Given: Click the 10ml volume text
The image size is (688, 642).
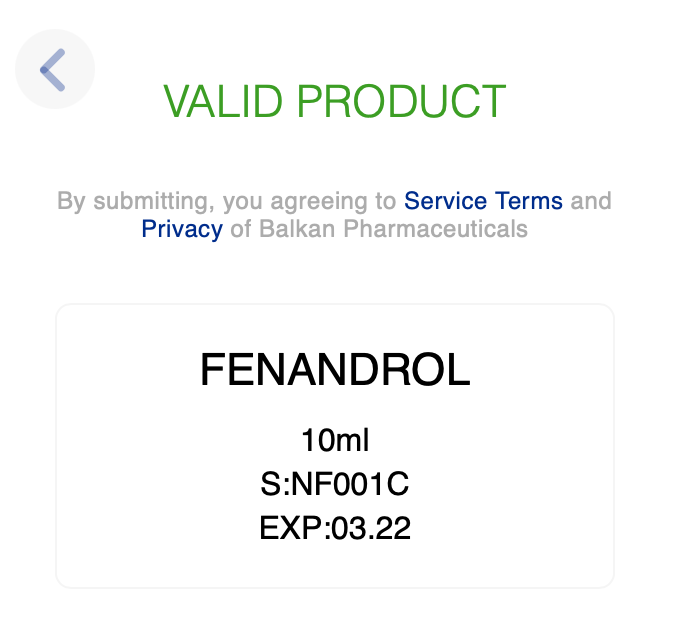Looking at the screenshot, I should coord(335,440).
